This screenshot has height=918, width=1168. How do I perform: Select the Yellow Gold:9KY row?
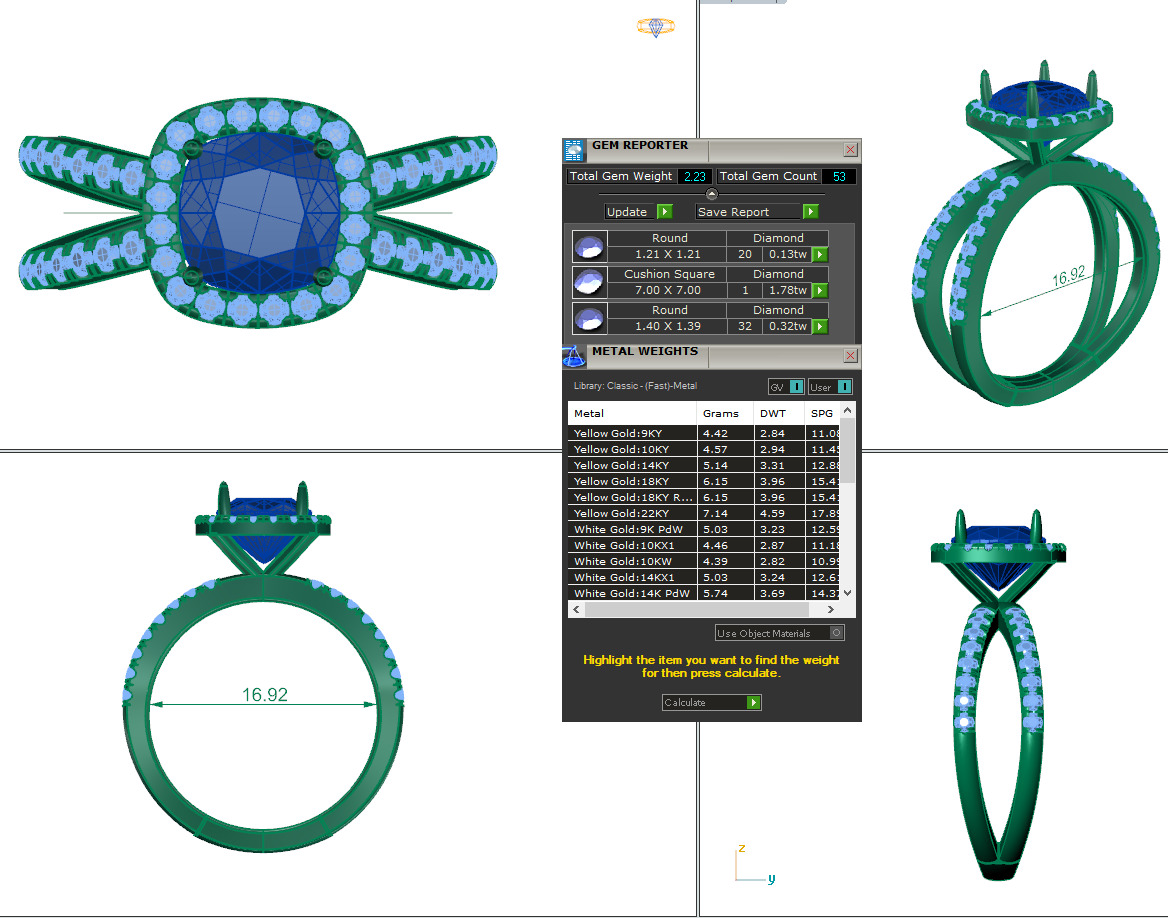(x=704, y=433)
